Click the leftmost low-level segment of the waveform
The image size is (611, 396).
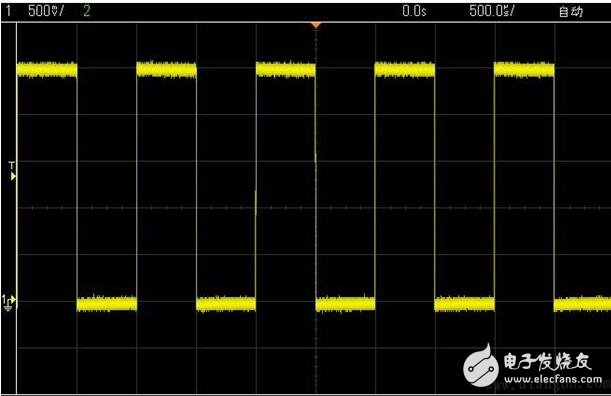[107, 303]
